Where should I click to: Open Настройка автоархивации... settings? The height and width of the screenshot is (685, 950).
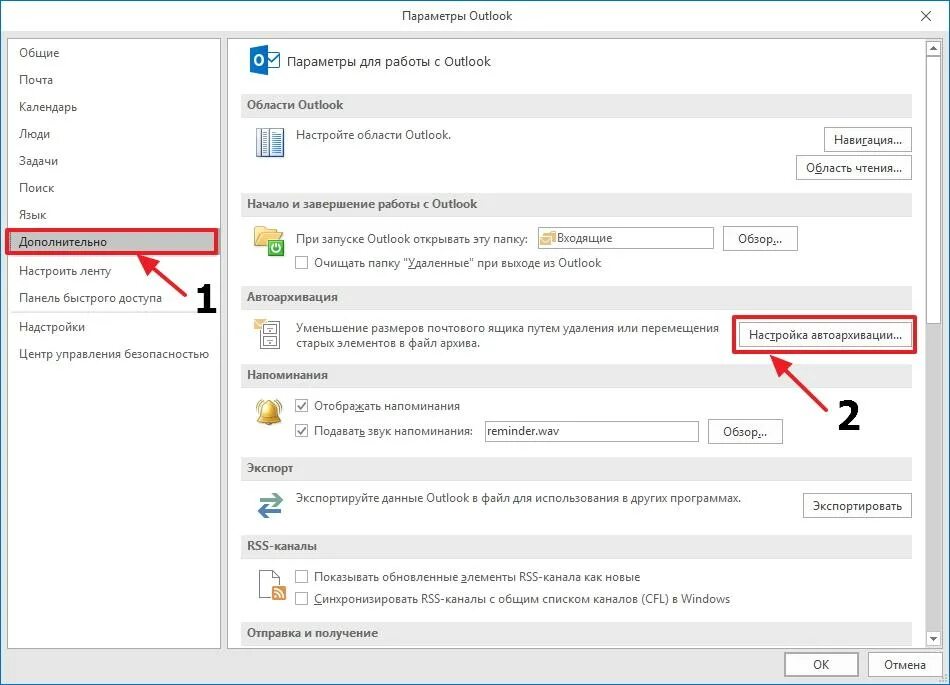tap(825, 334)
